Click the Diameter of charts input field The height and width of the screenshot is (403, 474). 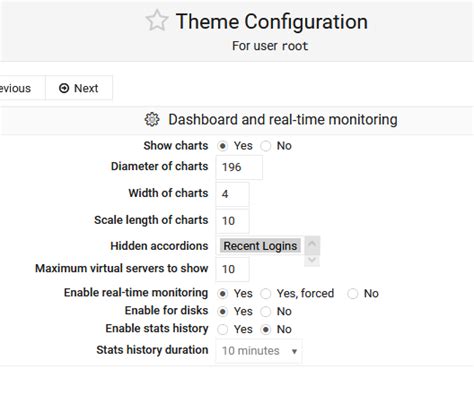(x=239, y=167)
